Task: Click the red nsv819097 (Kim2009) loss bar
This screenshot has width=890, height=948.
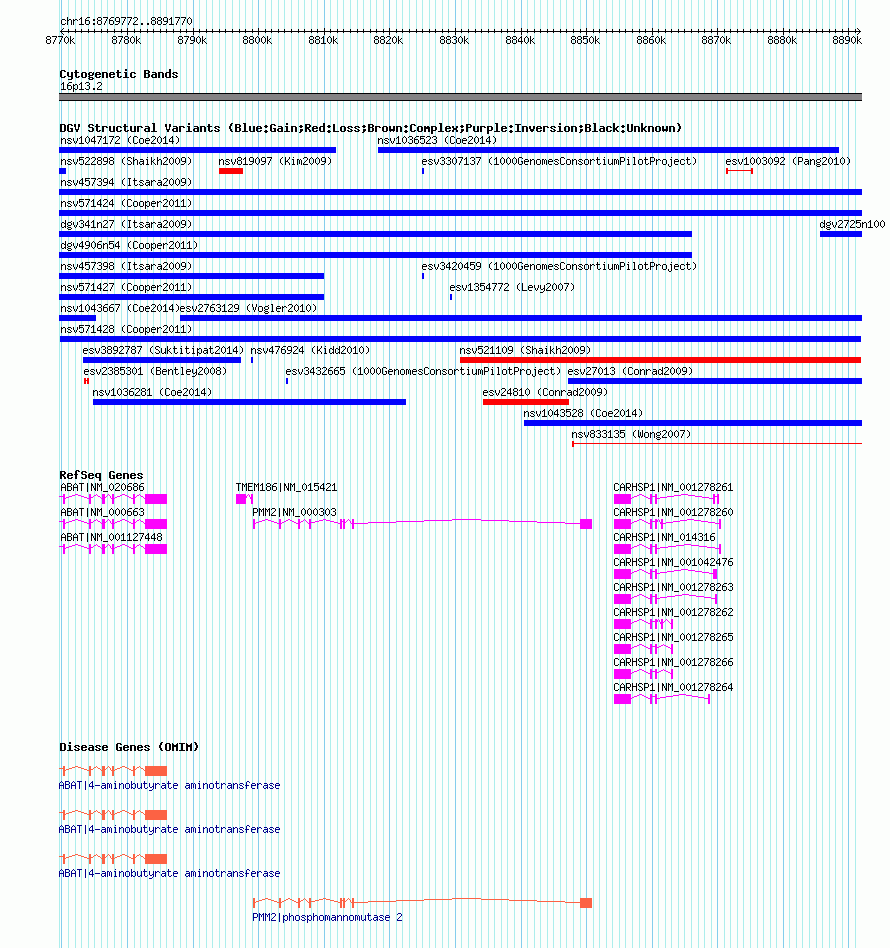Action: 231,171
